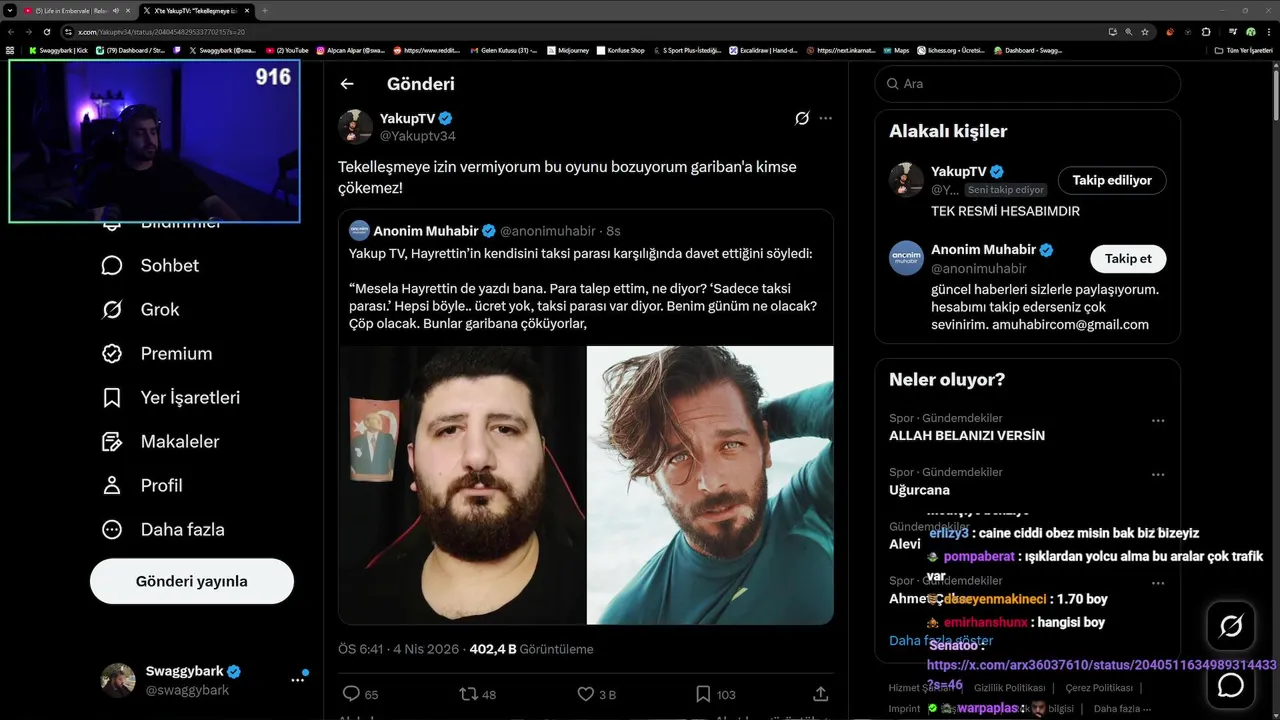Like the post with the heart icon

[586, 694]
